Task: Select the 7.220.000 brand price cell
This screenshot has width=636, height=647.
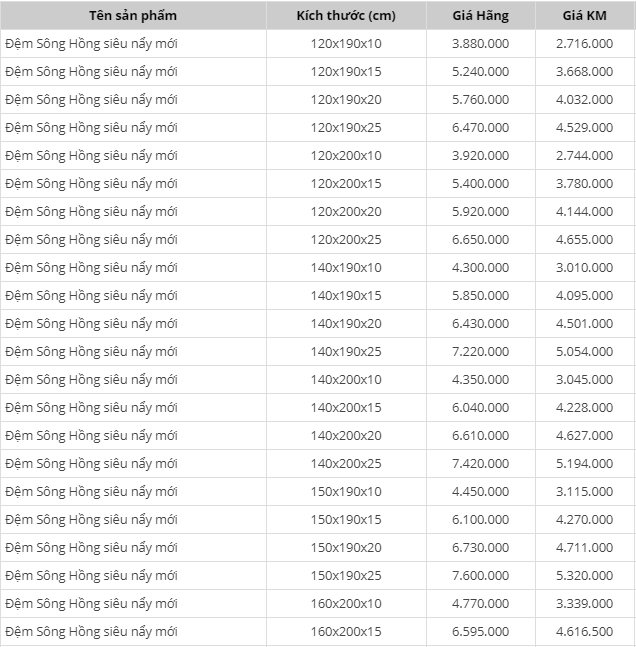Action: tap(480, 352)
